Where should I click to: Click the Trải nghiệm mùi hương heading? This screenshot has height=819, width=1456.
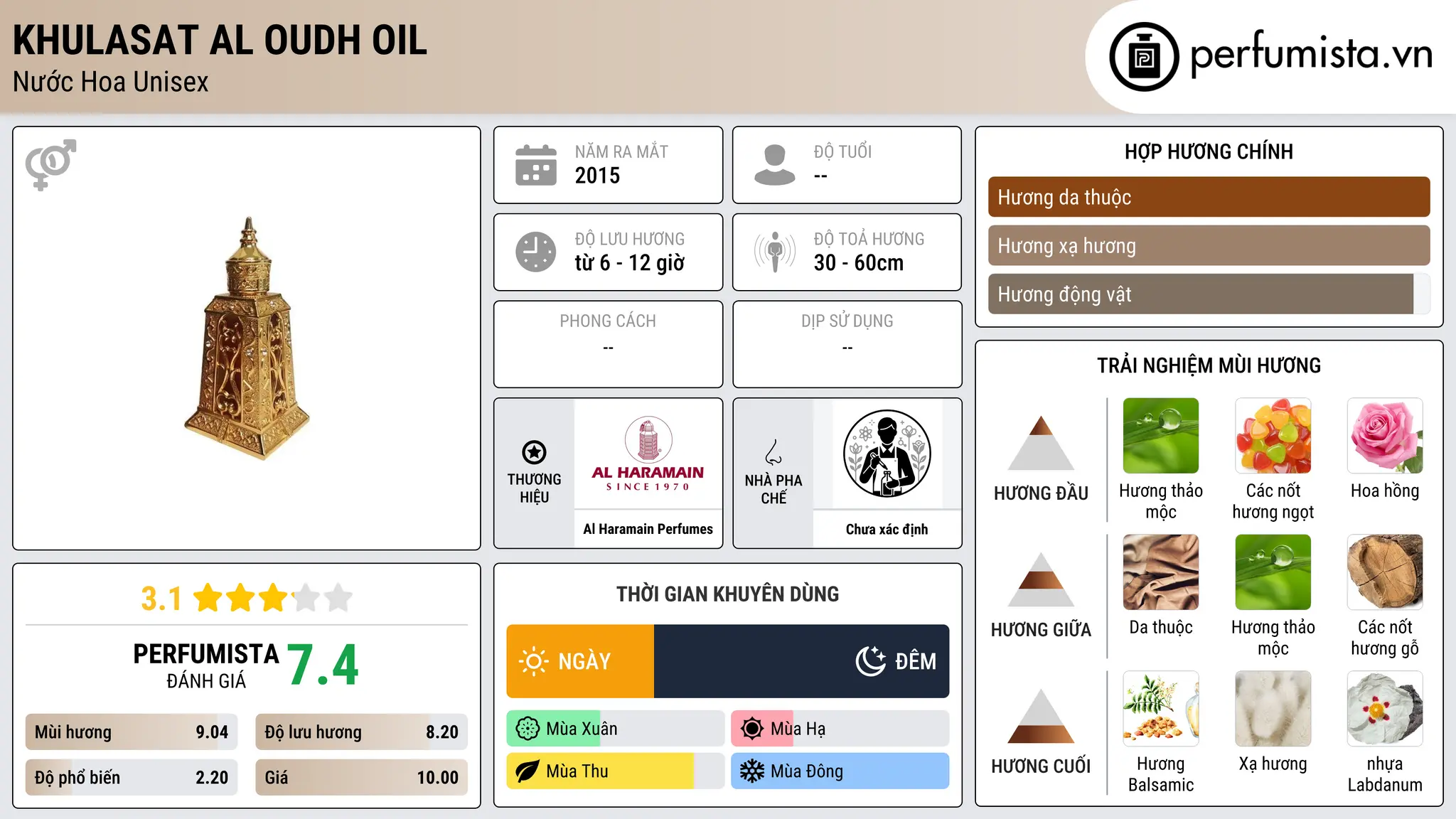[1209, 365]
